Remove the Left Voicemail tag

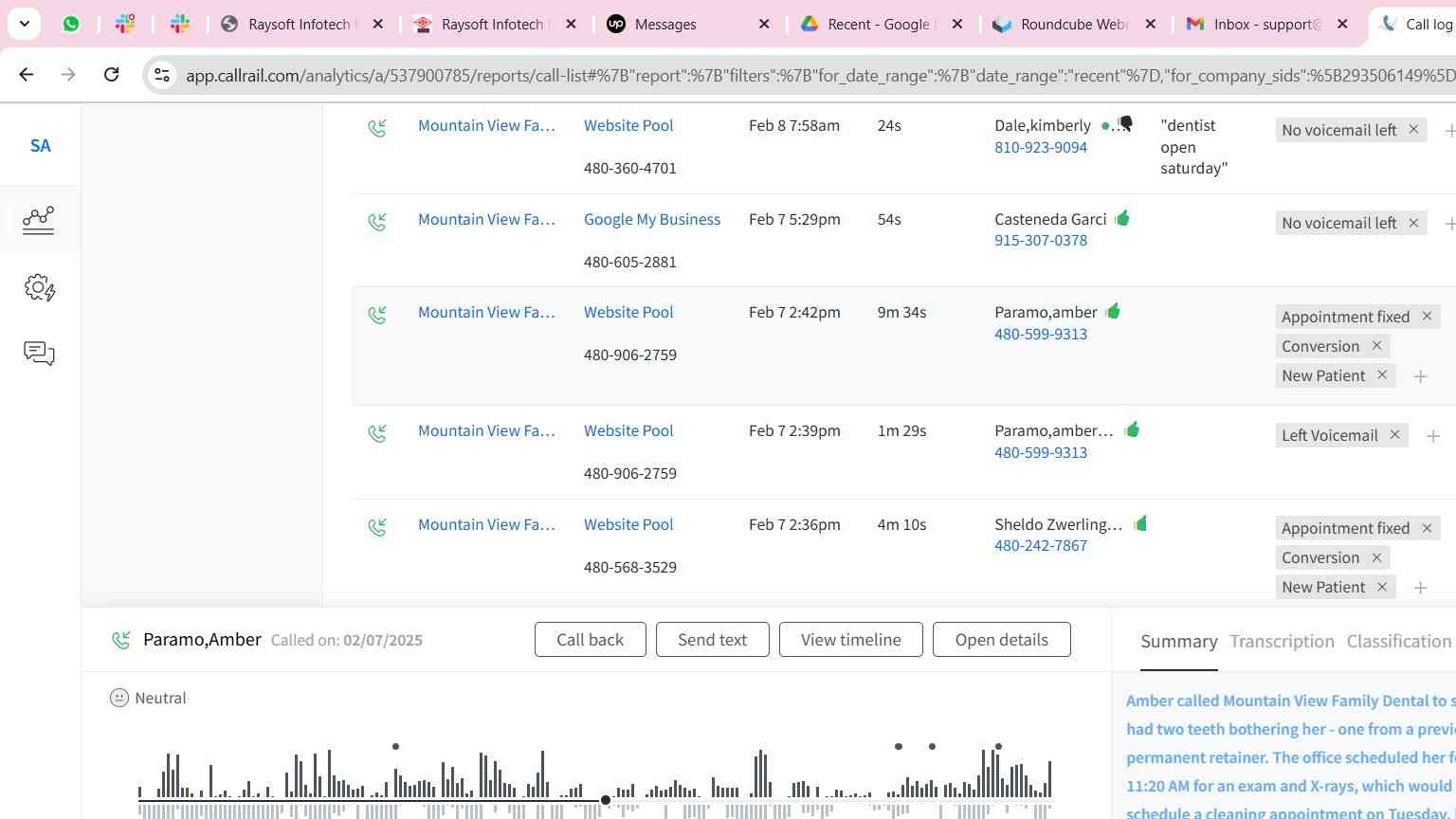pyautogui.click(x=1394, y=434)
